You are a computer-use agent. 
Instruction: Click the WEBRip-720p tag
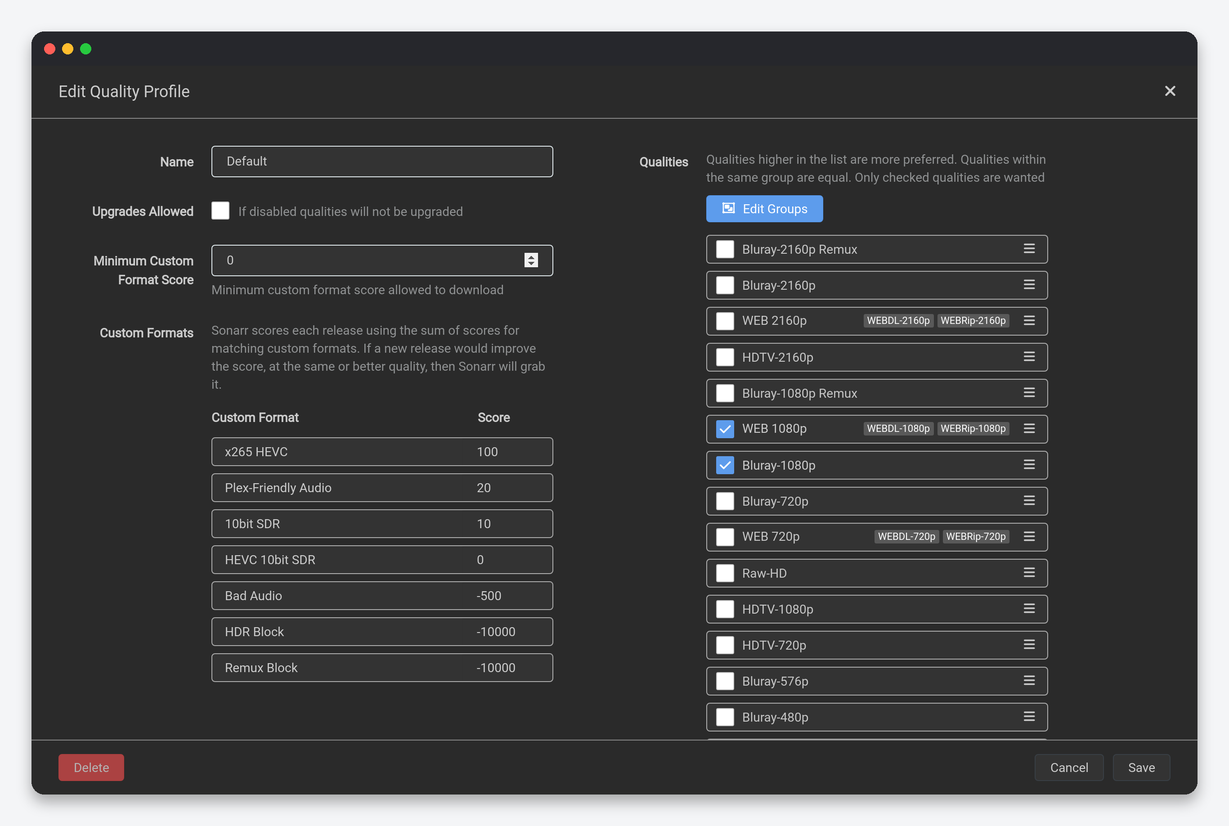pos(976,537)
